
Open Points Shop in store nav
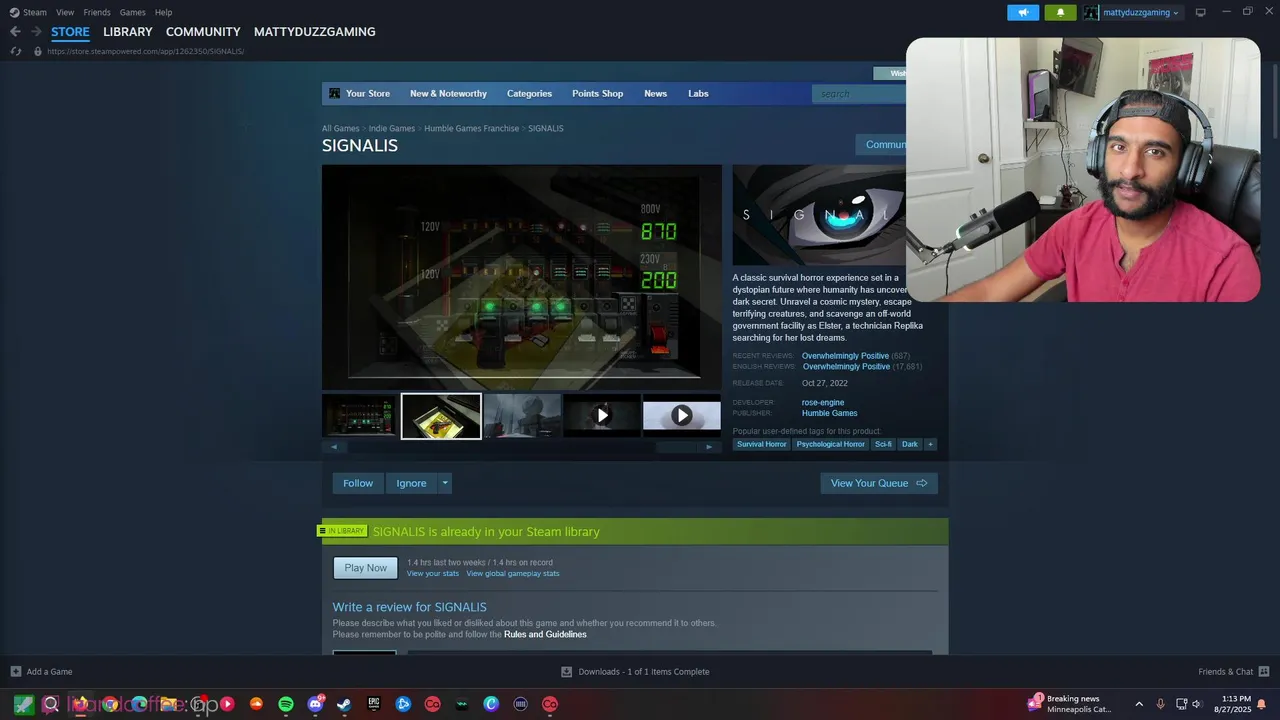597,94
